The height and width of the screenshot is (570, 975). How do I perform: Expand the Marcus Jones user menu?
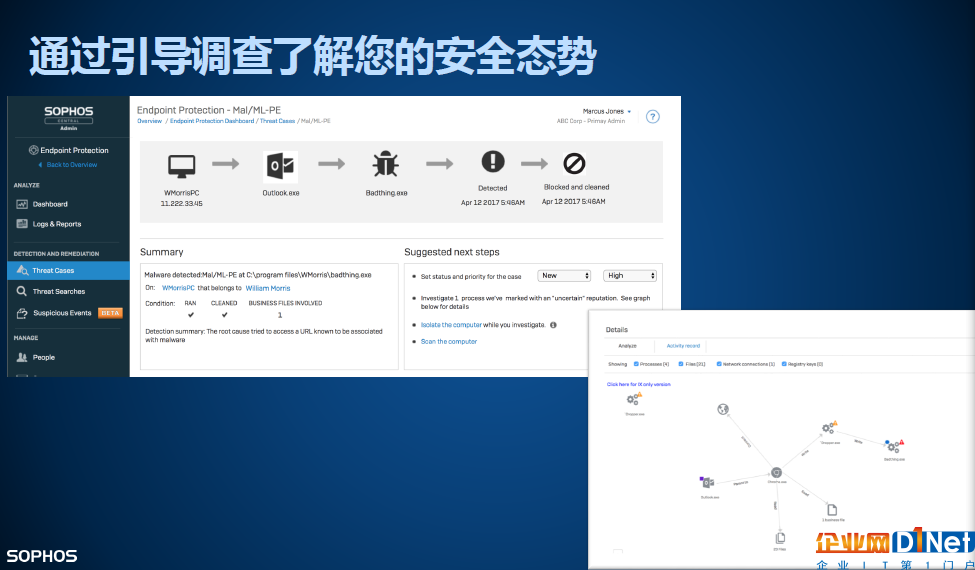[x=607, y=111]
